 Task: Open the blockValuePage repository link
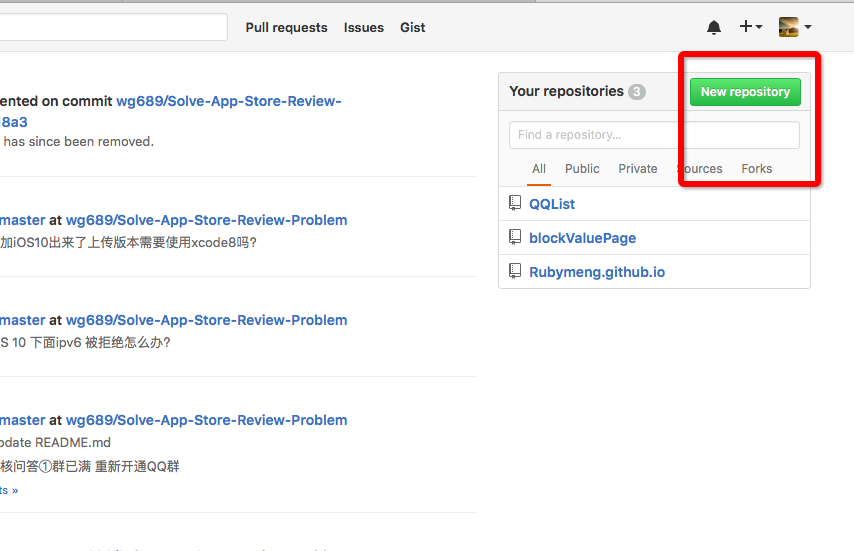[583, 238]
